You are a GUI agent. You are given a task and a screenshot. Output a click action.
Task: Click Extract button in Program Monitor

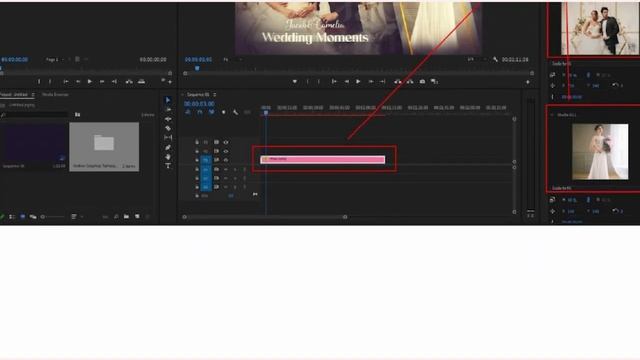point(410,82)
